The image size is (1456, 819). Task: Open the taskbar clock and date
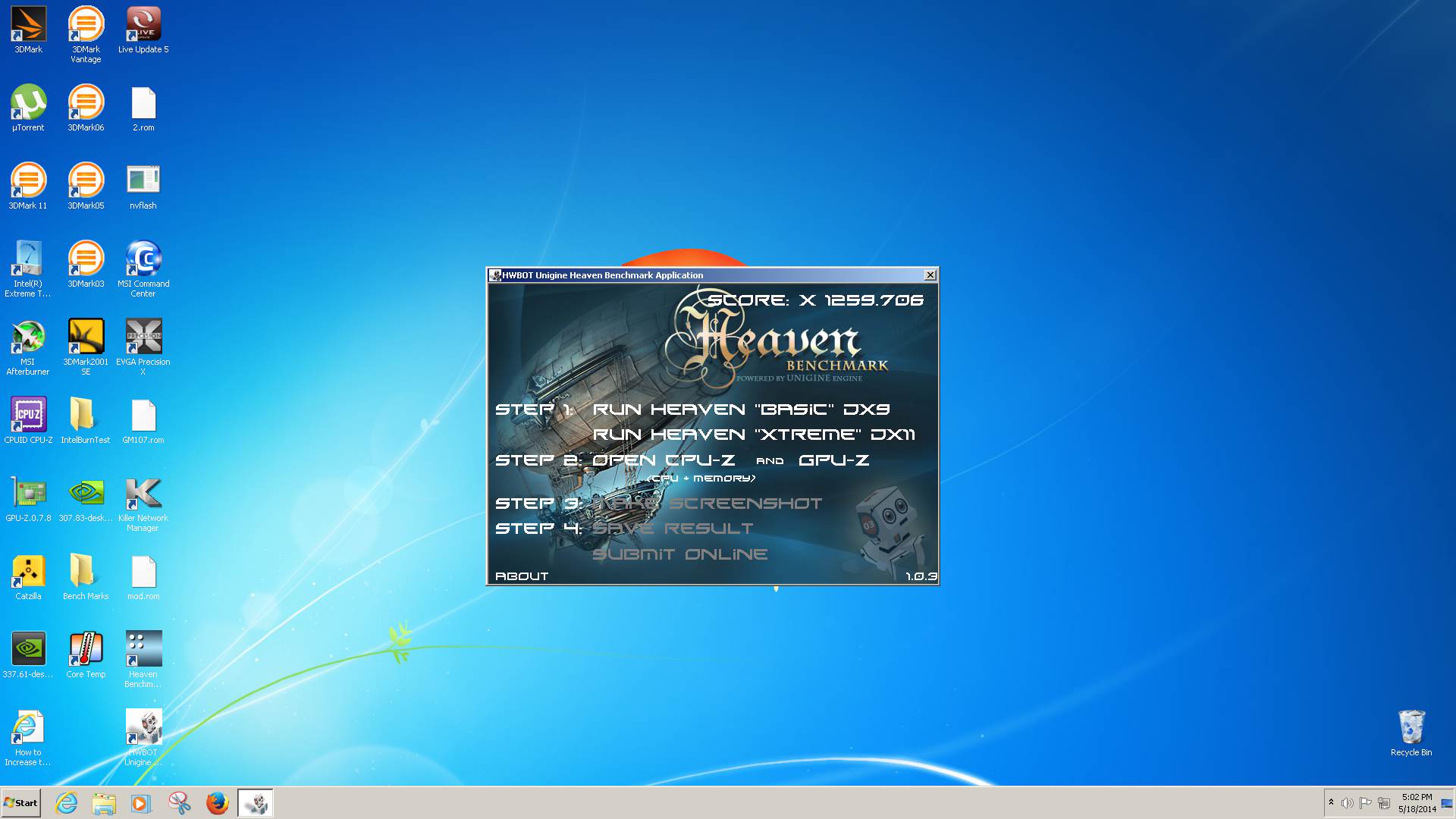click(x=1417, y=803)
